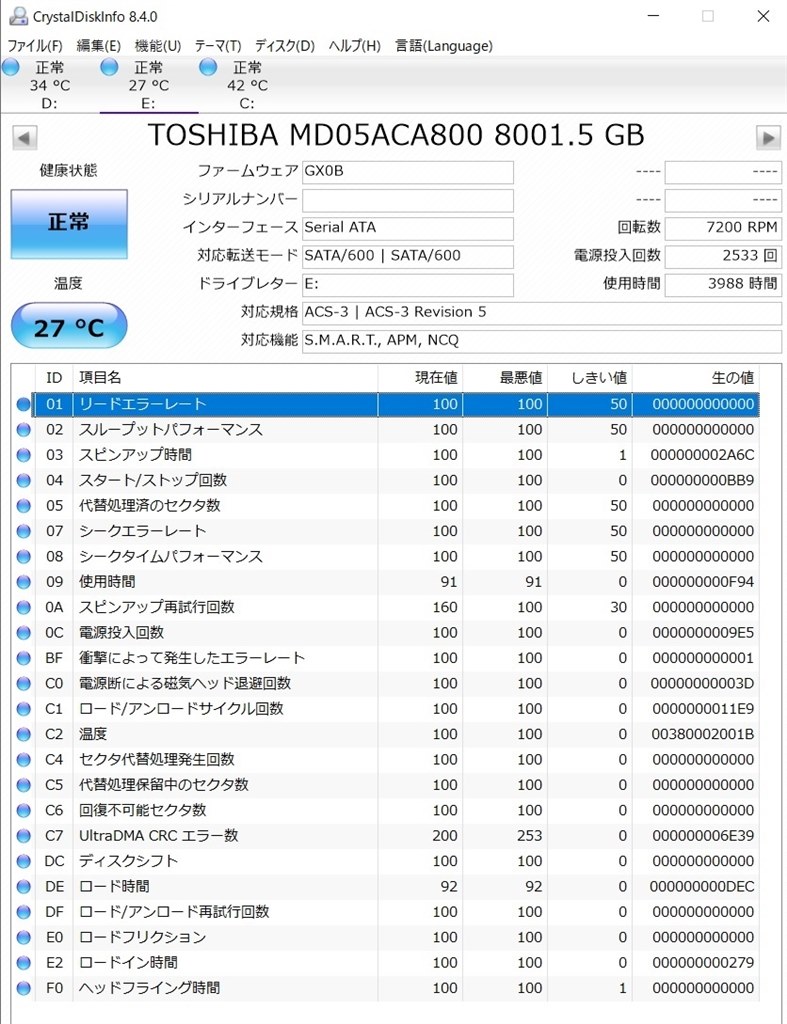Screen dimensions: 787x1024
Task: Click the 対応機能 field S.M.A.R.T., APM, NCQ
Action: pyautogui.click(x=541, y=340)
